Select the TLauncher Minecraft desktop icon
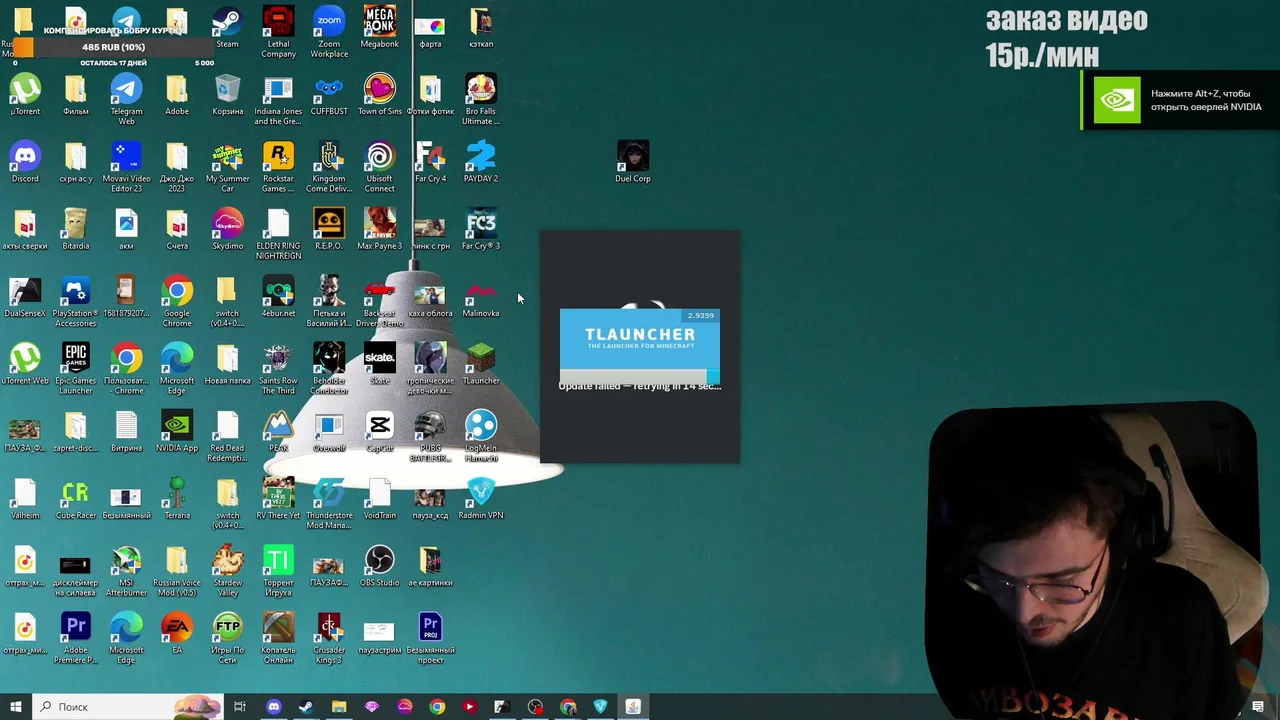The image size is (1280, 720). pos(481,364)
